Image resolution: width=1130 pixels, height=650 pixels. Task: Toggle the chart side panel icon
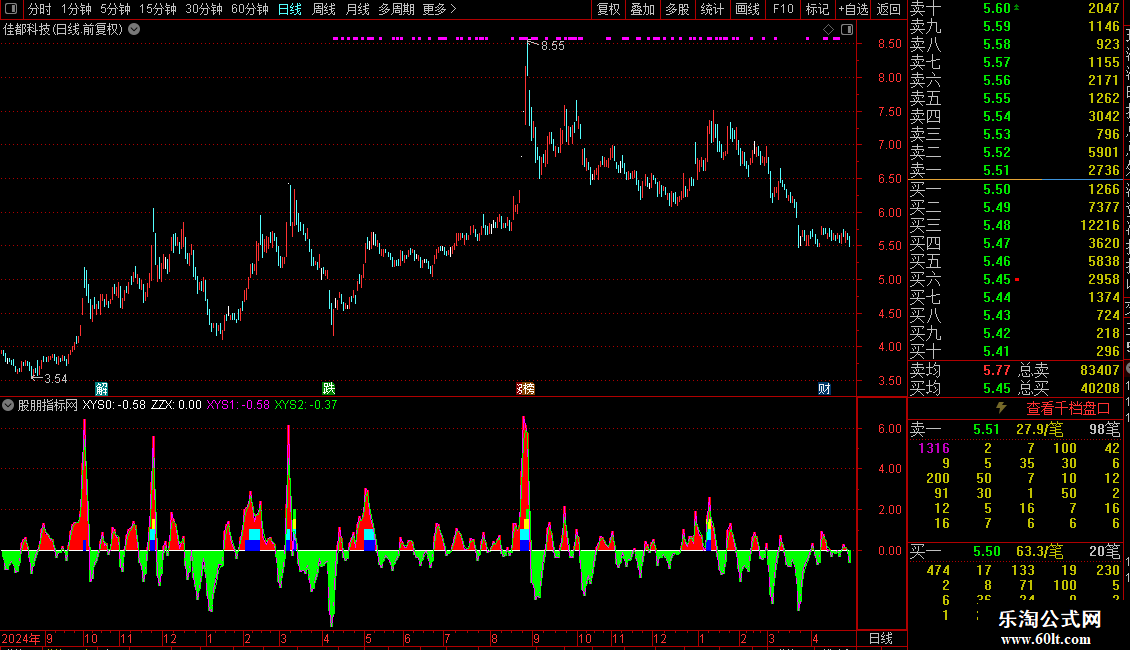tap(847, 30)
